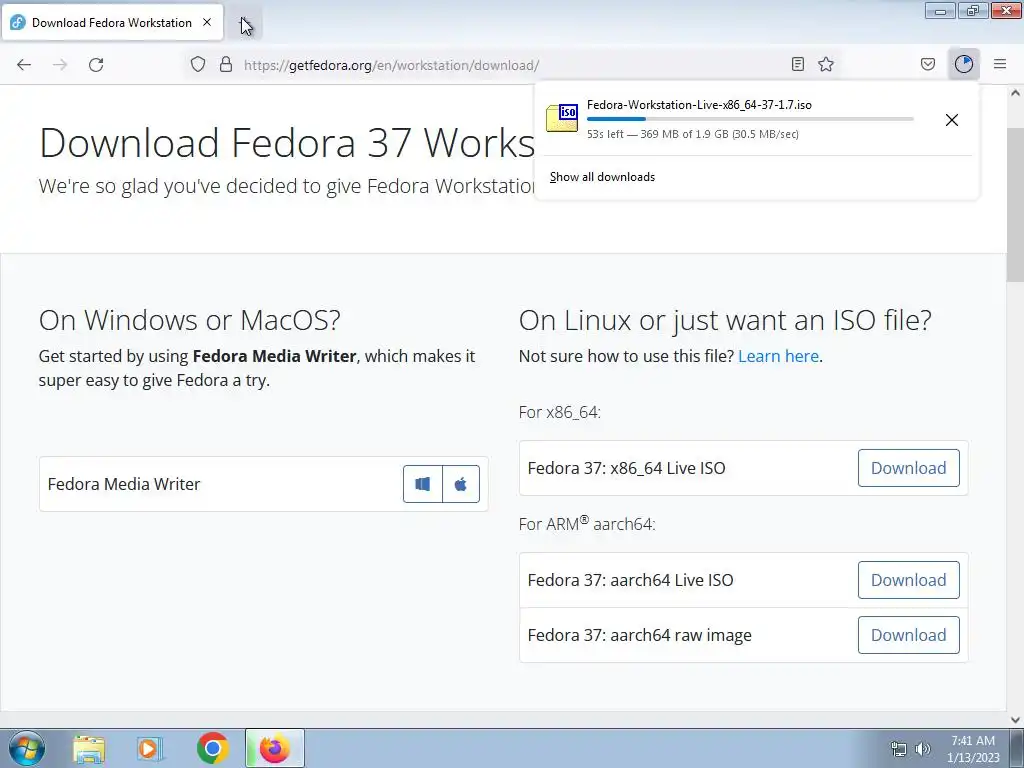The height and width of the screenshot is (768, 1024).
Task: Click the volume speaker tray icon
Action: (923, 749)
